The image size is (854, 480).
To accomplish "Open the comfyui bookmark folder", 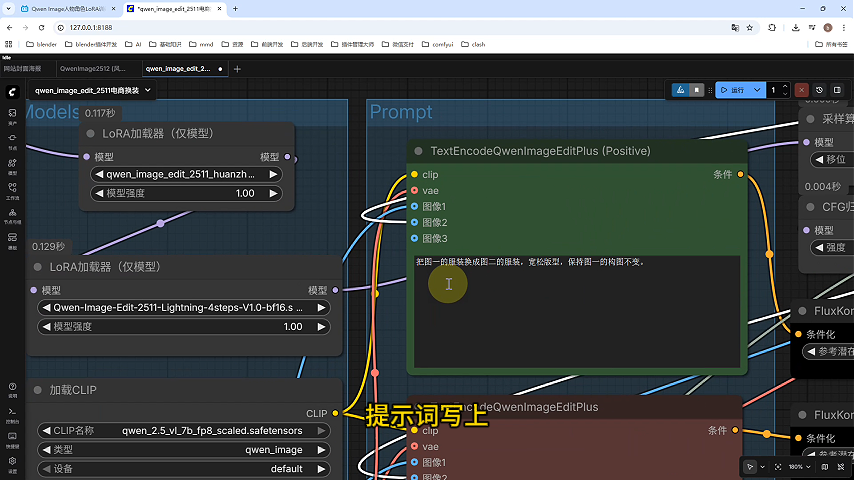I will (437, 44).
